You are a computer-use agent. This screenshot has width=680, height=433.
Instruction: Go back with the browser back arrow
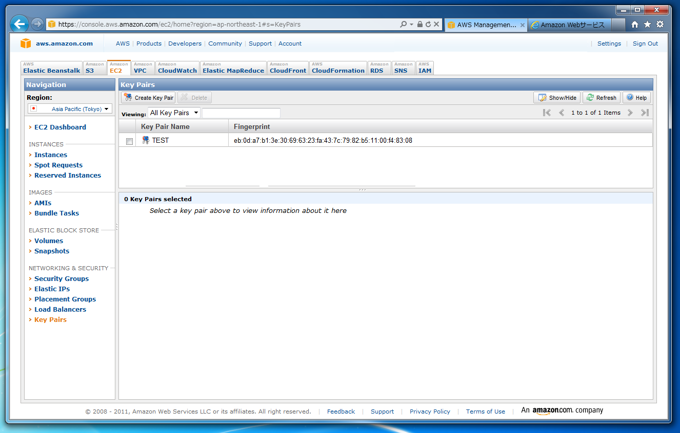20,24
